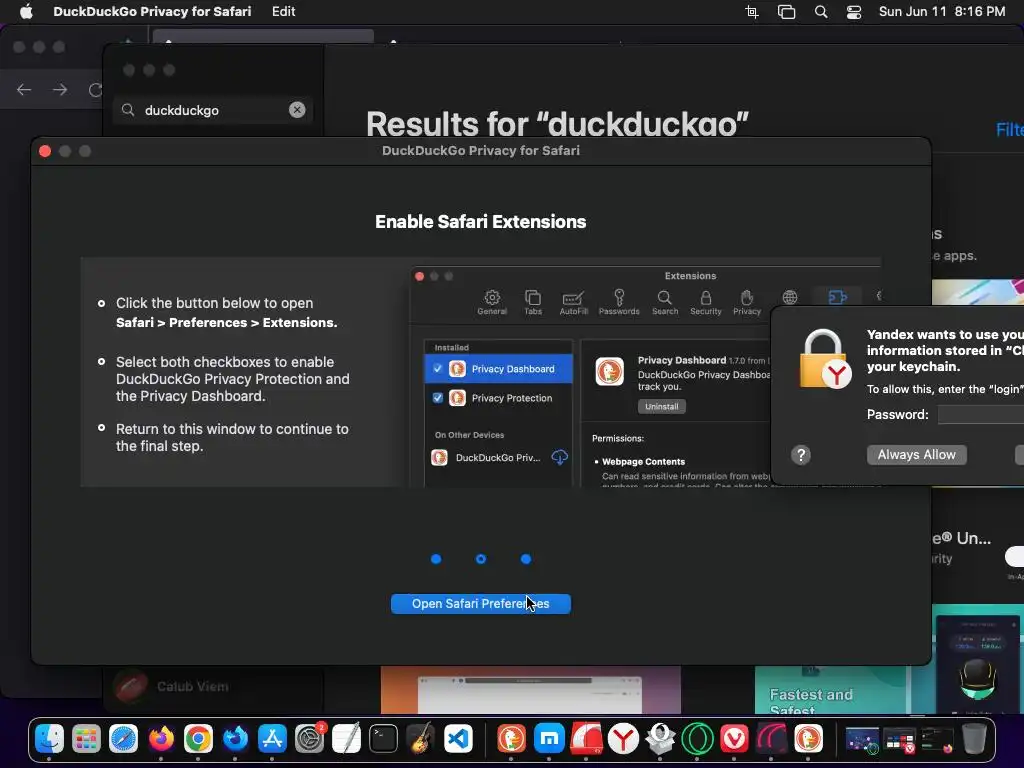
Task: Click Always Allow in Yandex keychain dialog
Action: click(916, 455)
